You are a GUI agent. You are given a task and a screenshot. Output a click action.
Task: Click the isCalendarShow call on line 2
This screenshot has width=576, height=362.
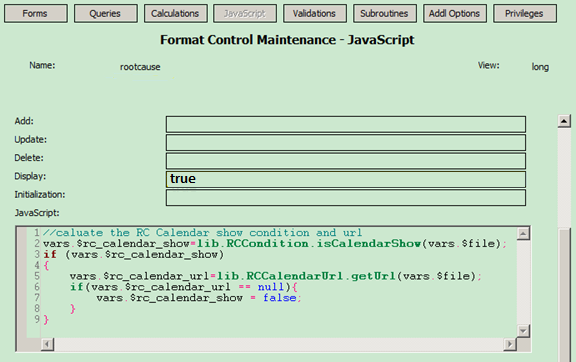coord(368,244)
